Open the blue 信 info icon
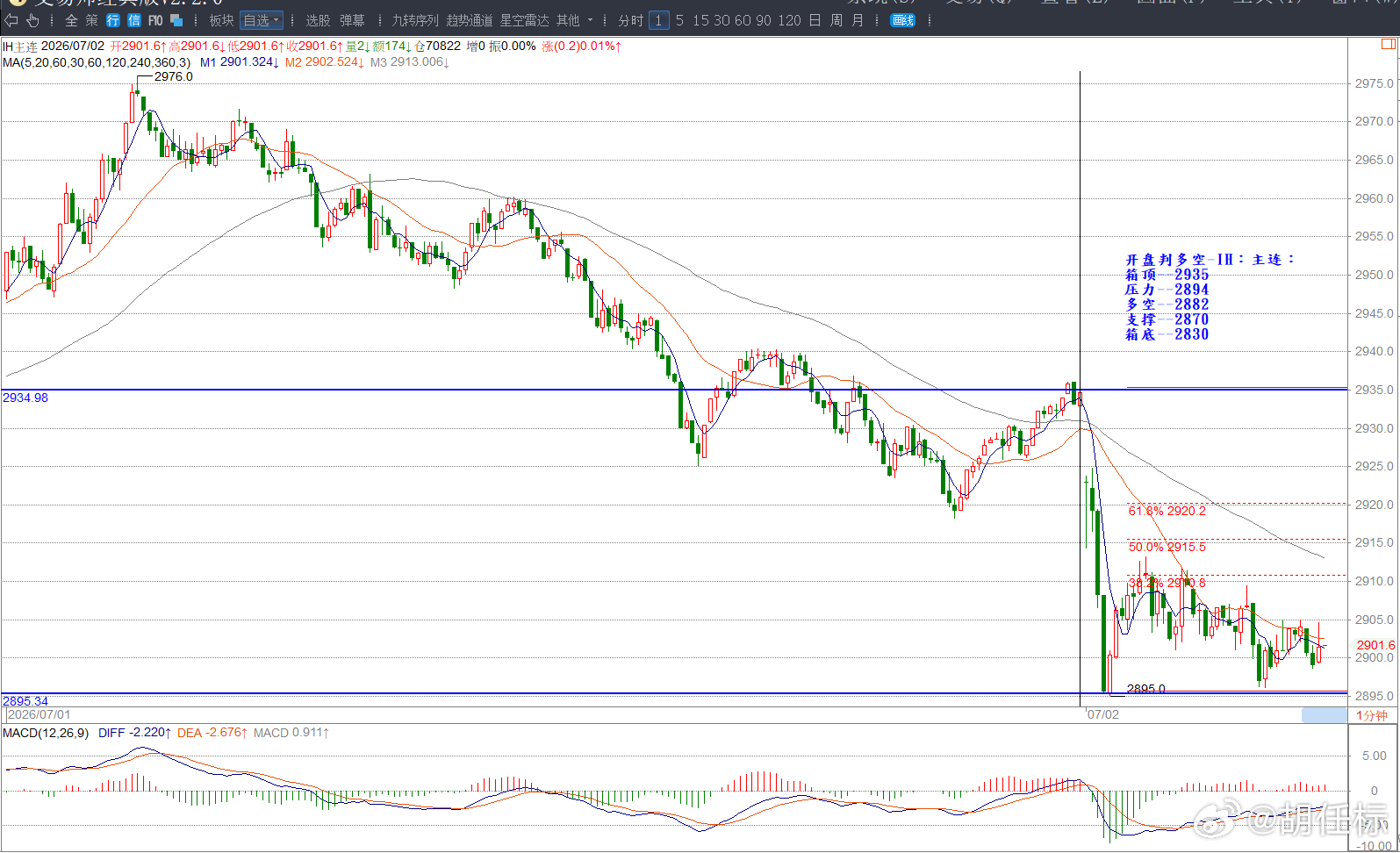This screenshot has width=1400, height=853. [x=134, y=20]
